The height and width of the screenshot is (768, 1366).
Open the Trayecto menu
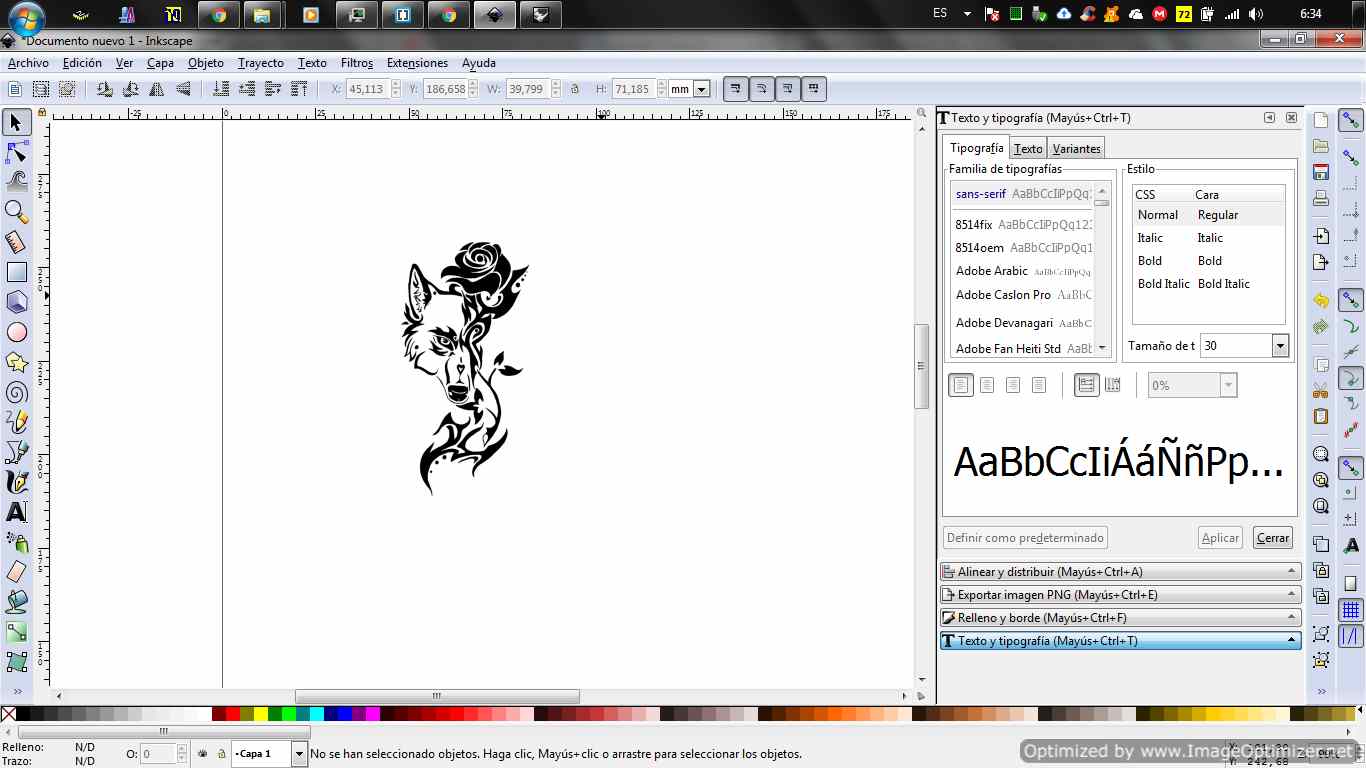pyautogui.click(x=261, y=63)
